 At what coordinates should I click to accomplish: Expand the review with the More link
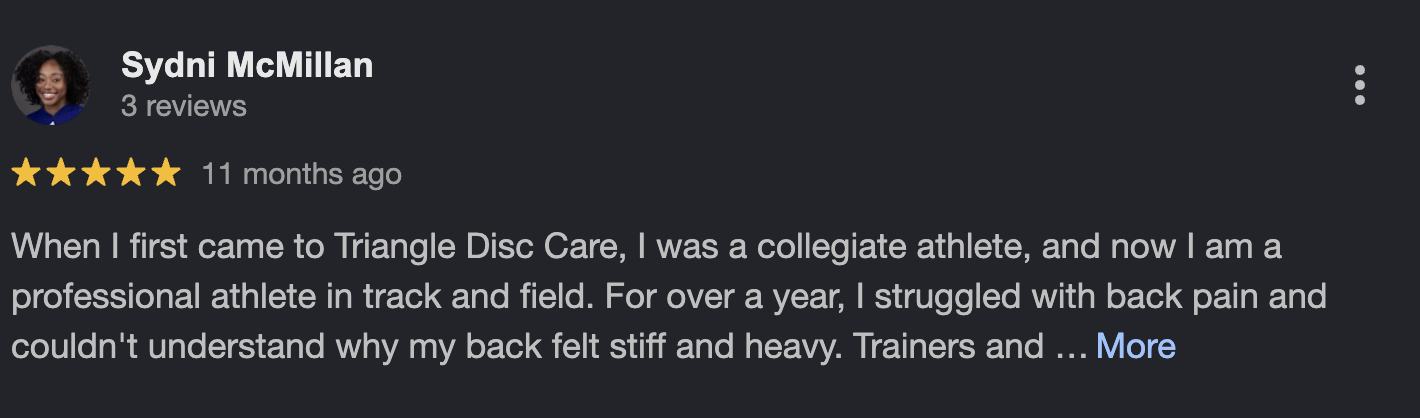point(1135,346)
